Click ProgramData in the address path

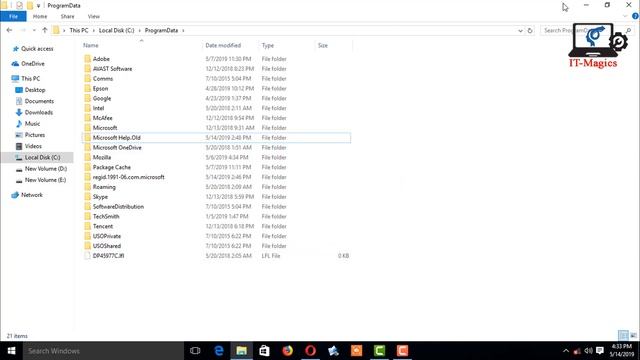pos(161,31)
